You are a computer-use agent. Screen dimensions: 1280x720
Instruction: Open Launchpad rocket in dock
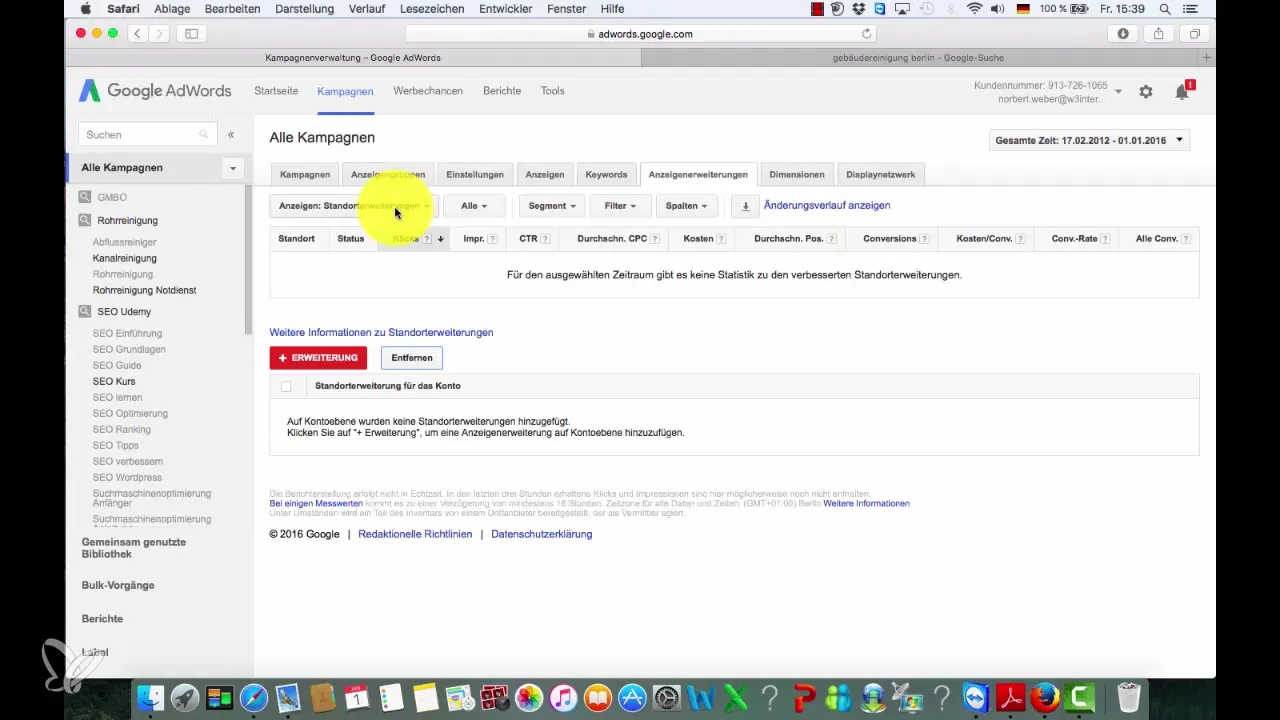coord(185,697)
